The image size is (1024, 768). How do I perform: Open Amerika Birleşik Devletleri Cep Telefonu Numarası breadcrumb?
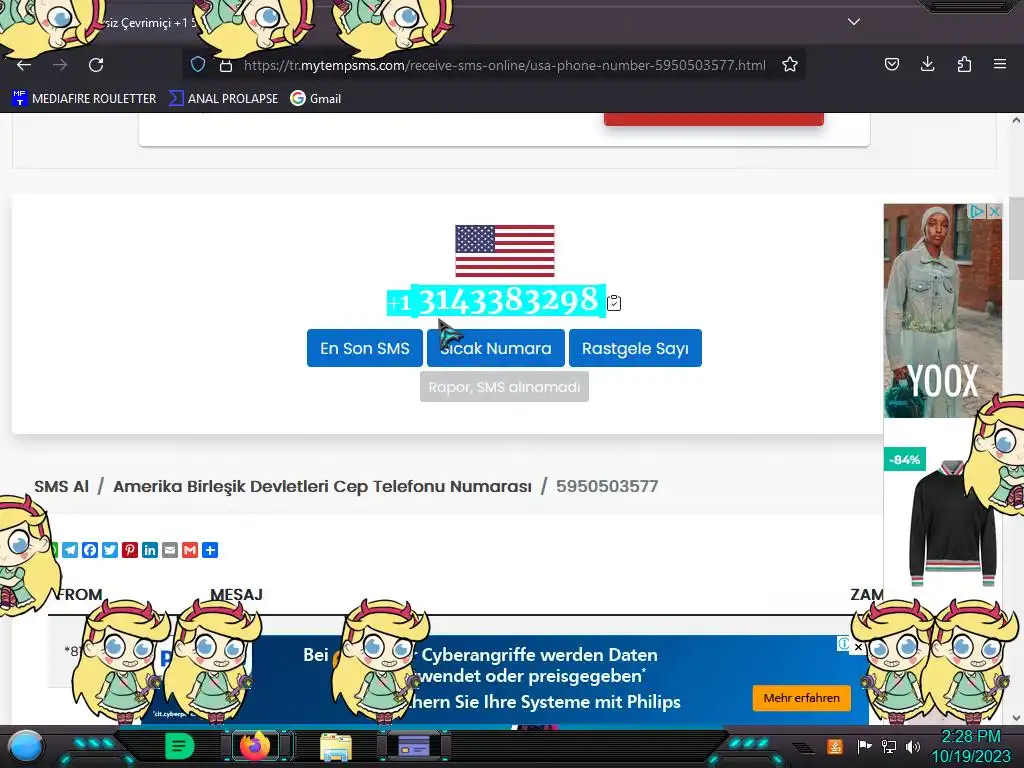pos(322,487)
